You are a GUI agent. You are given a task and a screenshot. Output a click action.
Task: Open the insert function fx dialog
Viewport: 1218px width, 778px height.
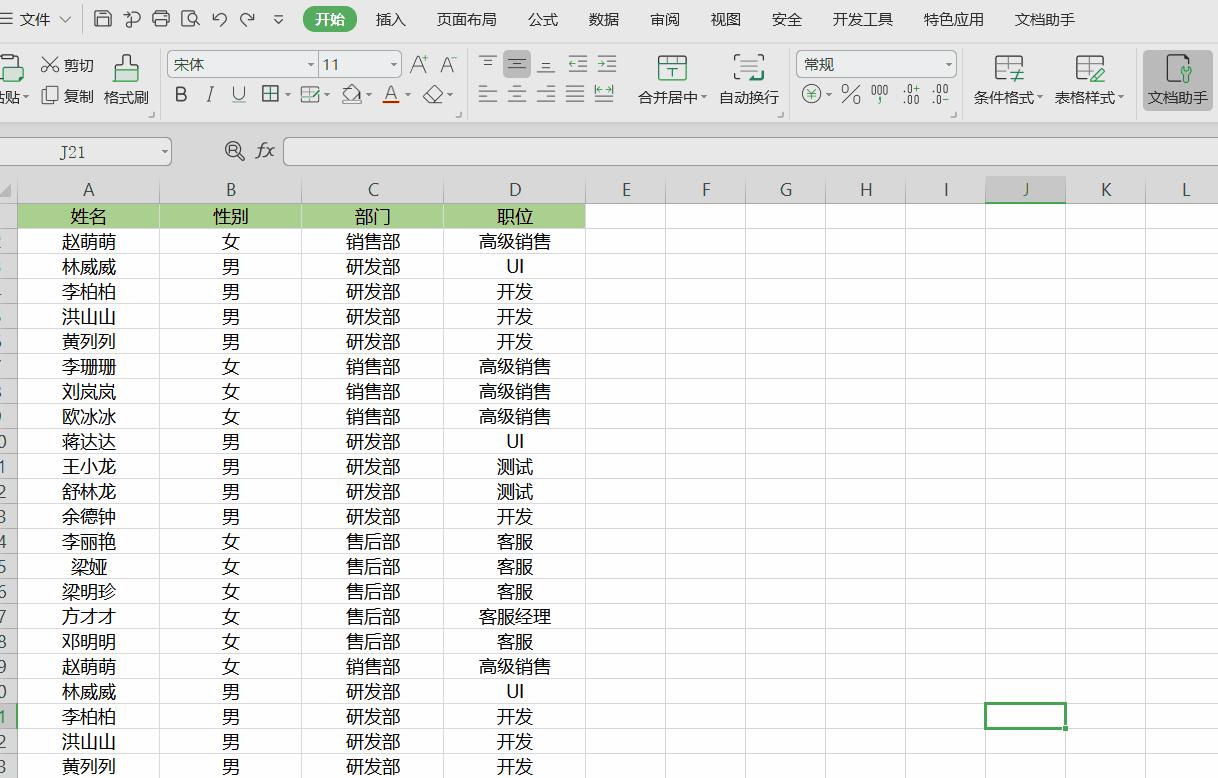[x=265, y=151]
